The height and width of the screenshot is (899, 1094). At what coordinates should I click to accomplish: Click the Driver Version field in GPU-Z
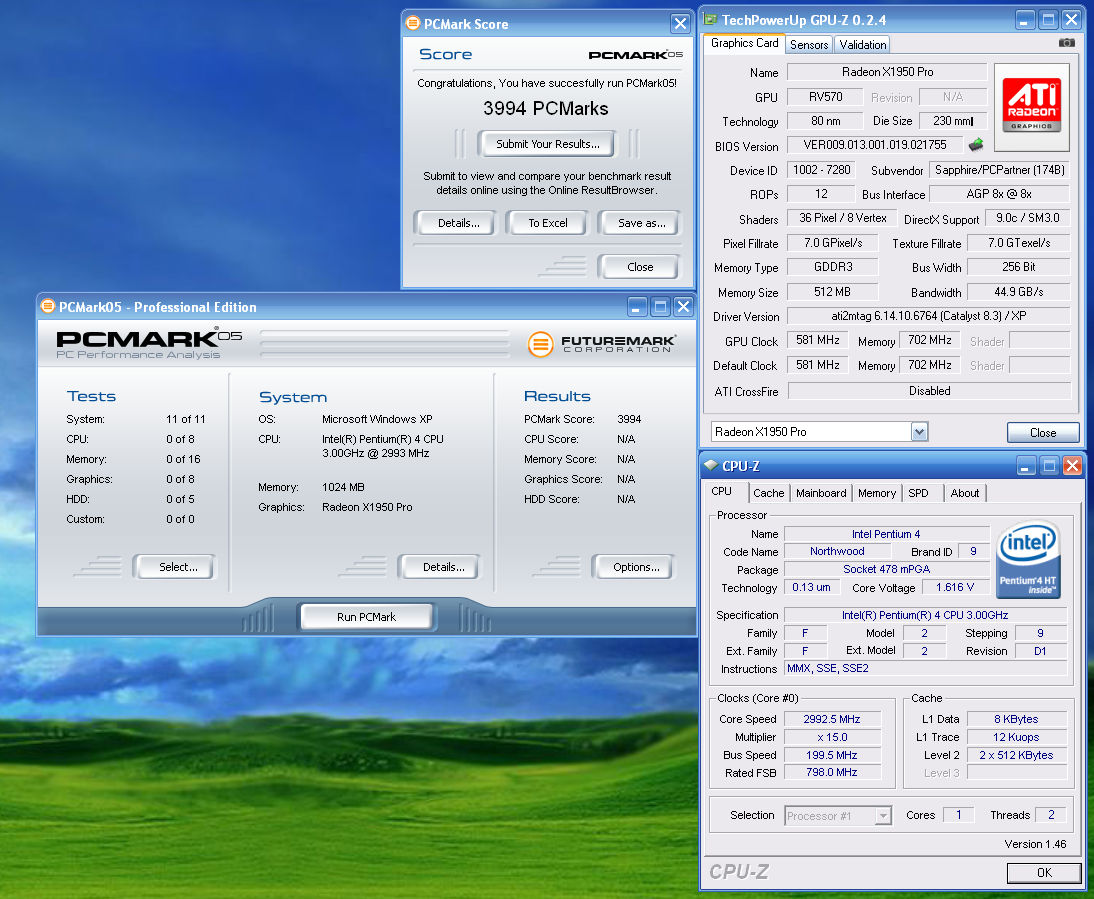click(928, 316)
